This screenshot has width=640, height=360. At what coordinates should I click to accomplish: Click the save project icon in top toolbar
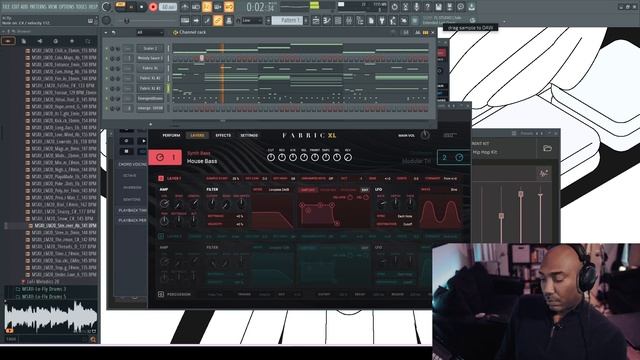(x=438, y=7)
